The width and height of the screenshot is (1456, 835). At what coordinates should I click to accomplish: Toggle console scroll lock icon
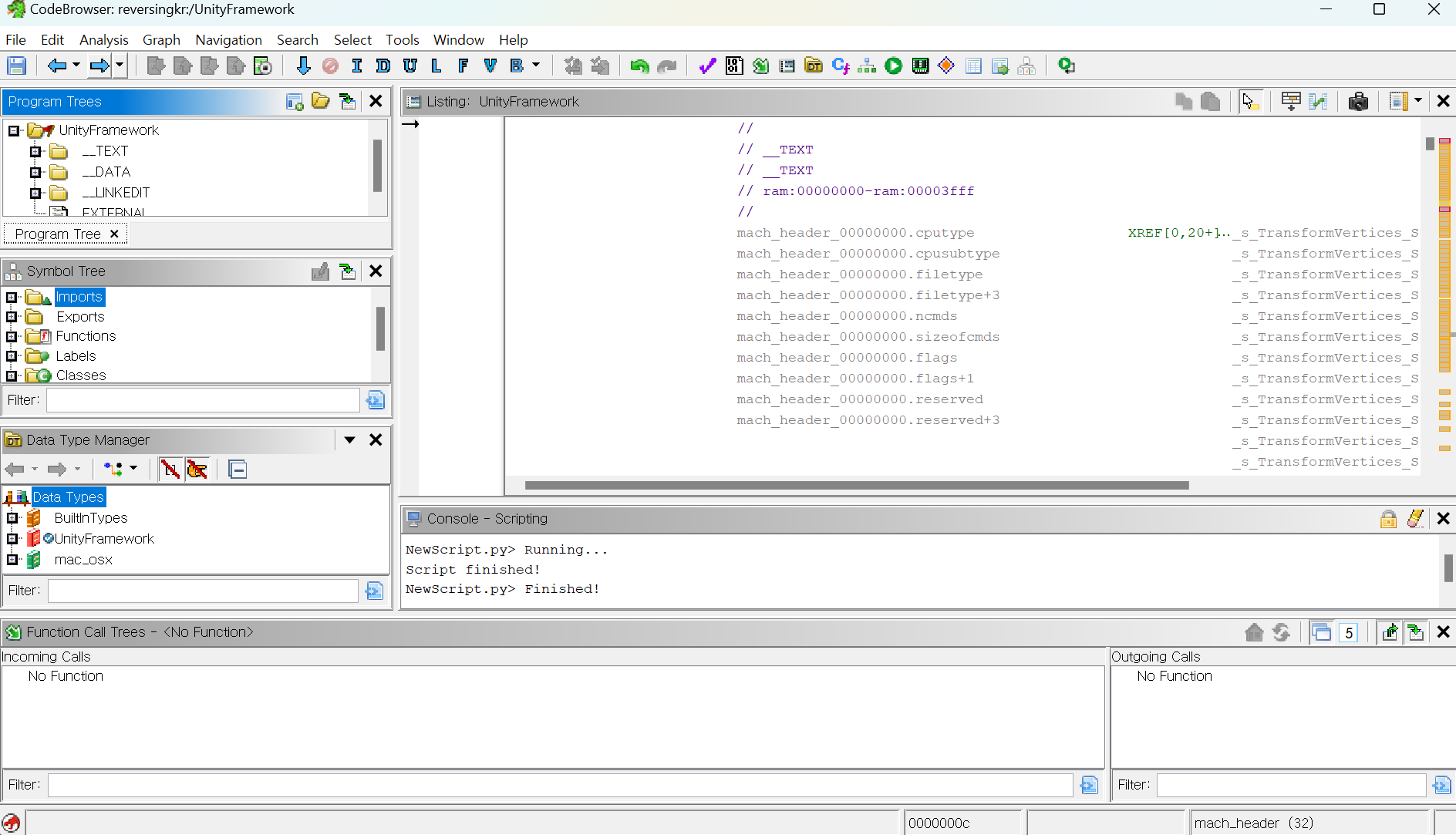[1388, 519]
